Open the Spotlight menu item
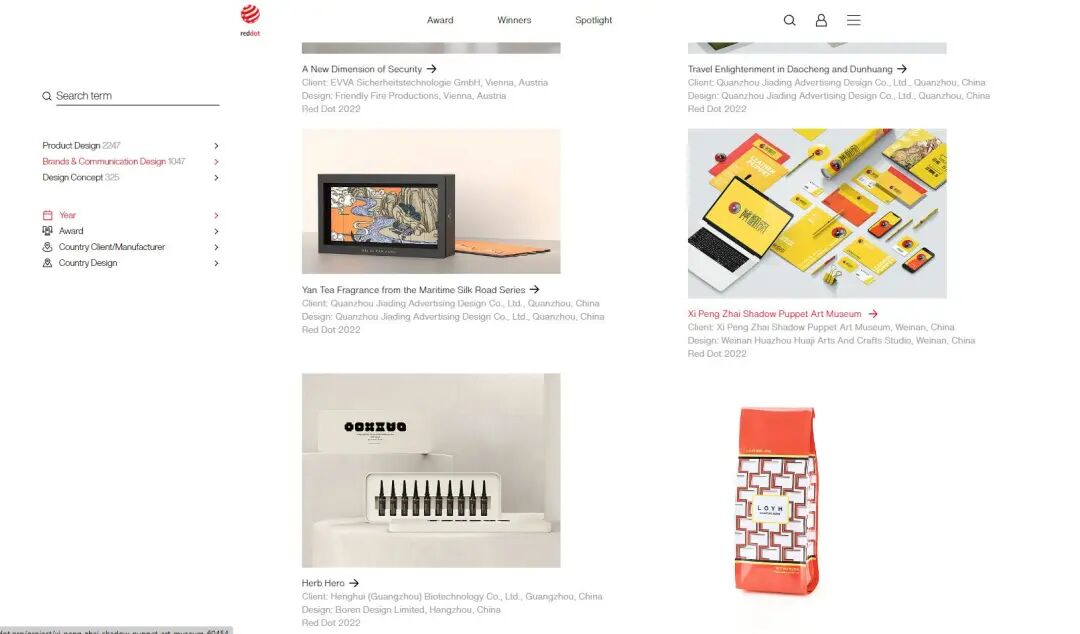The height and width of the screenshot is (634, 1080). point(594,20)
